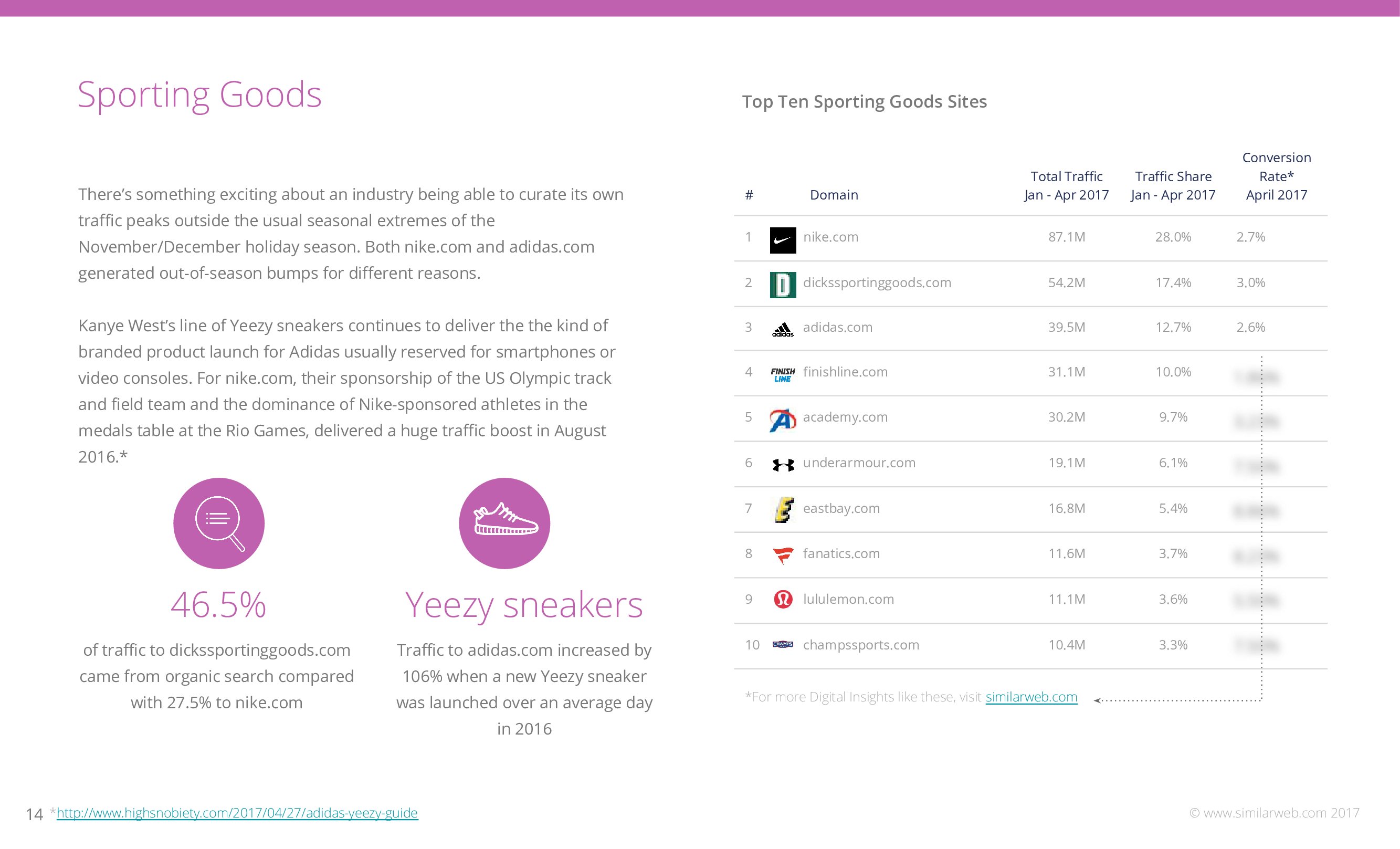1400x849 pixels.
Task: Click the Traffic Share column header
Action: pyautogui.click(x=1173, y=185)
